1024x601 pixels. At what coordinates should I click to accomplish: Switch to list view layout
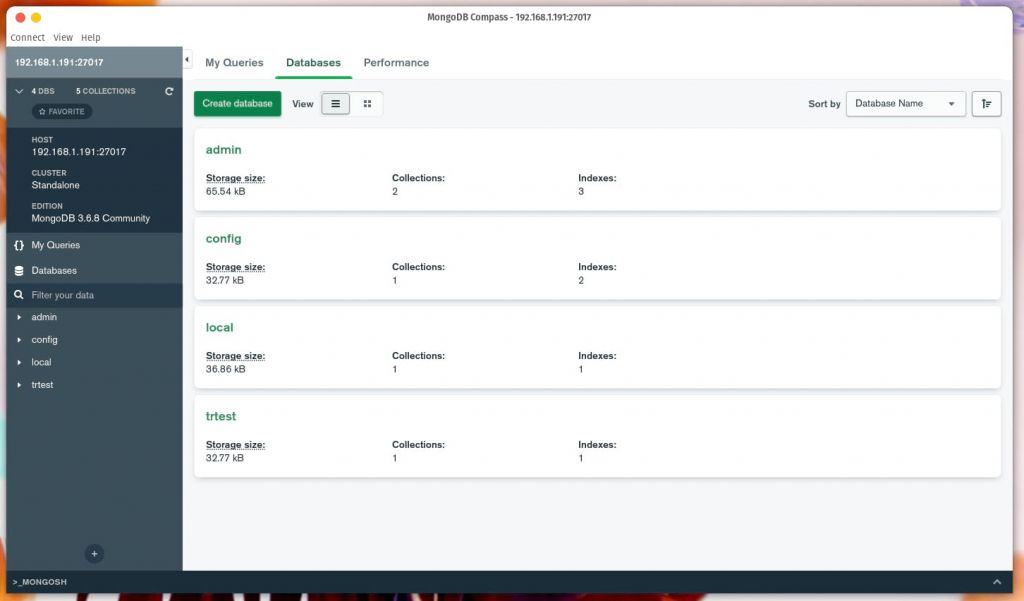tap(335, 103)
